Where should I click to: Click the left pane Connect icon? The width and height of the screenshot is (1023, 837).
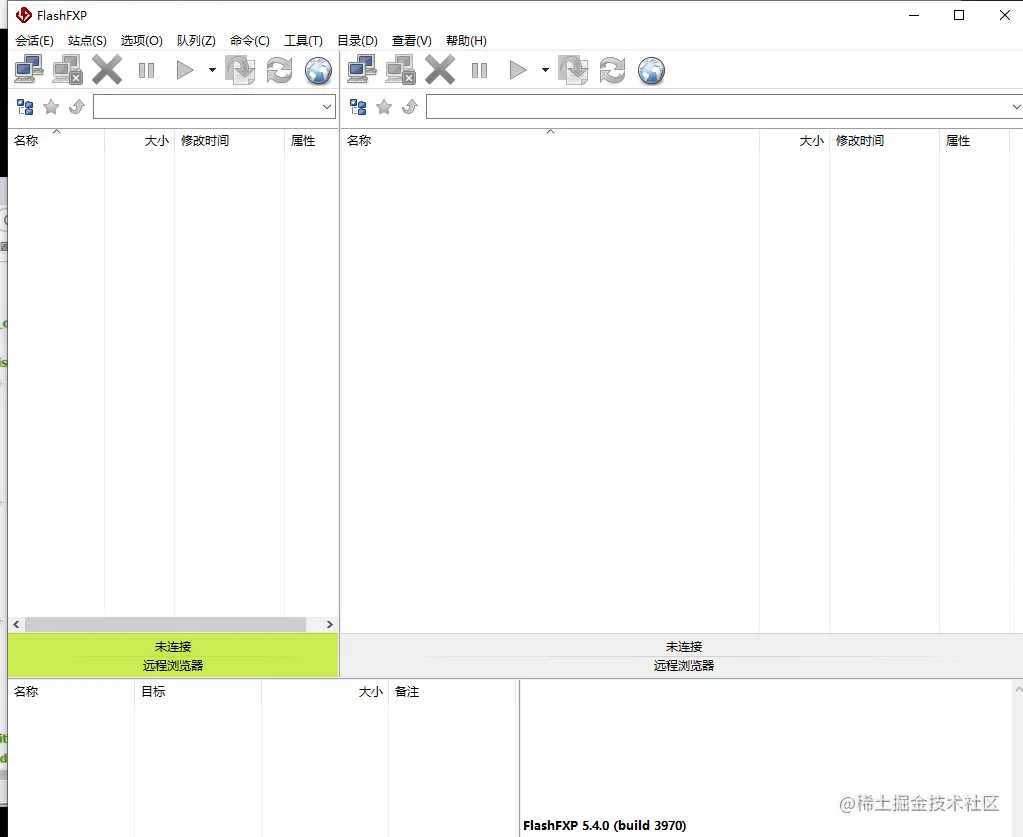(29, 70)
